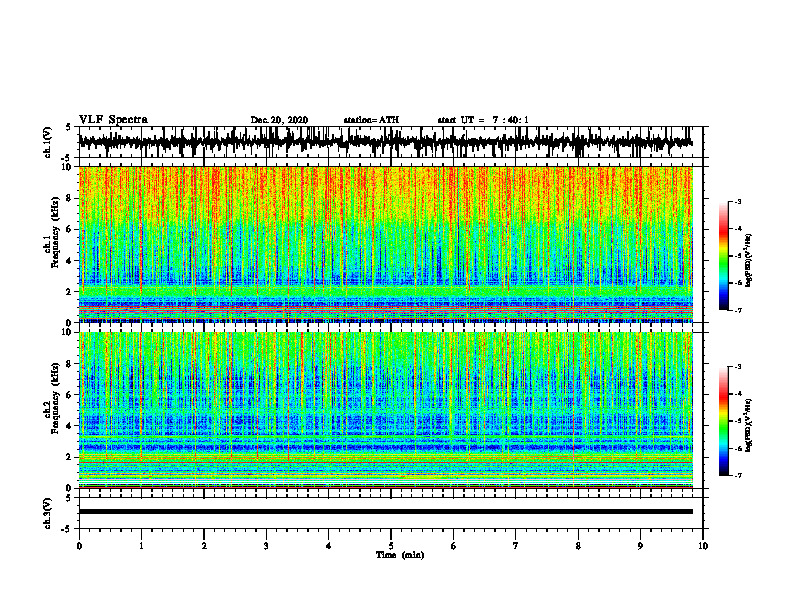Click the "6" kHz tick of ch.2 spectrogram
Screen dimensions: 792x612
coord(70,395)
